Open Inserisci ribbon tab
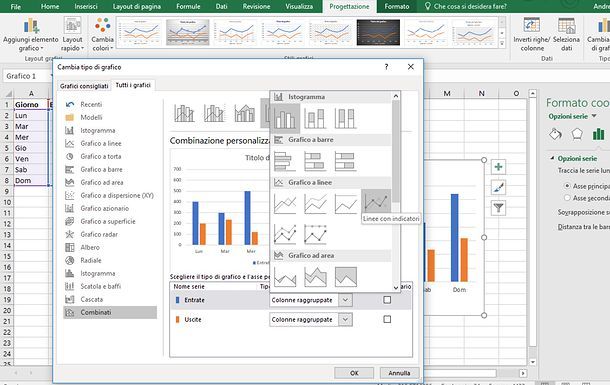Image resolution: width=610 pixels, height=385 pixels. (86, 7)
